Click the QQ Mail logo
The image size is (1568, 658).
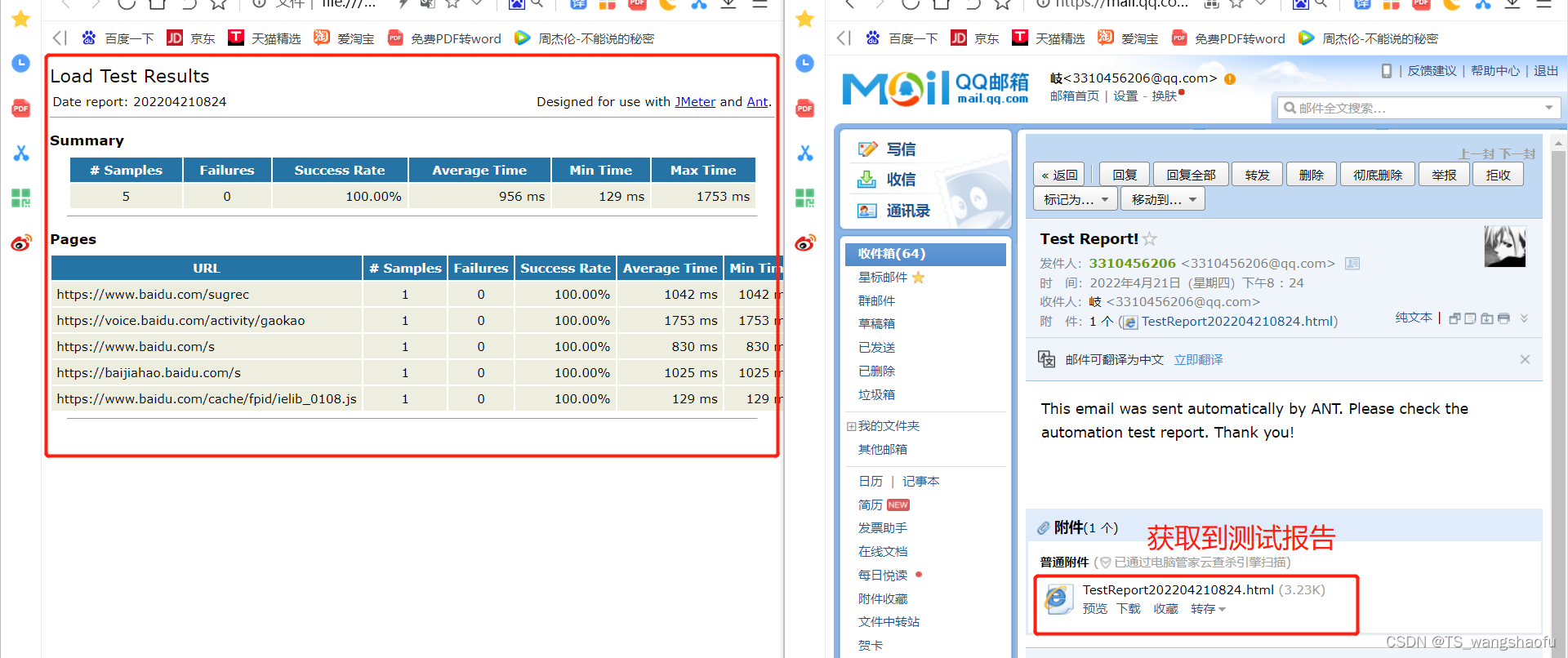coord(936,88)
